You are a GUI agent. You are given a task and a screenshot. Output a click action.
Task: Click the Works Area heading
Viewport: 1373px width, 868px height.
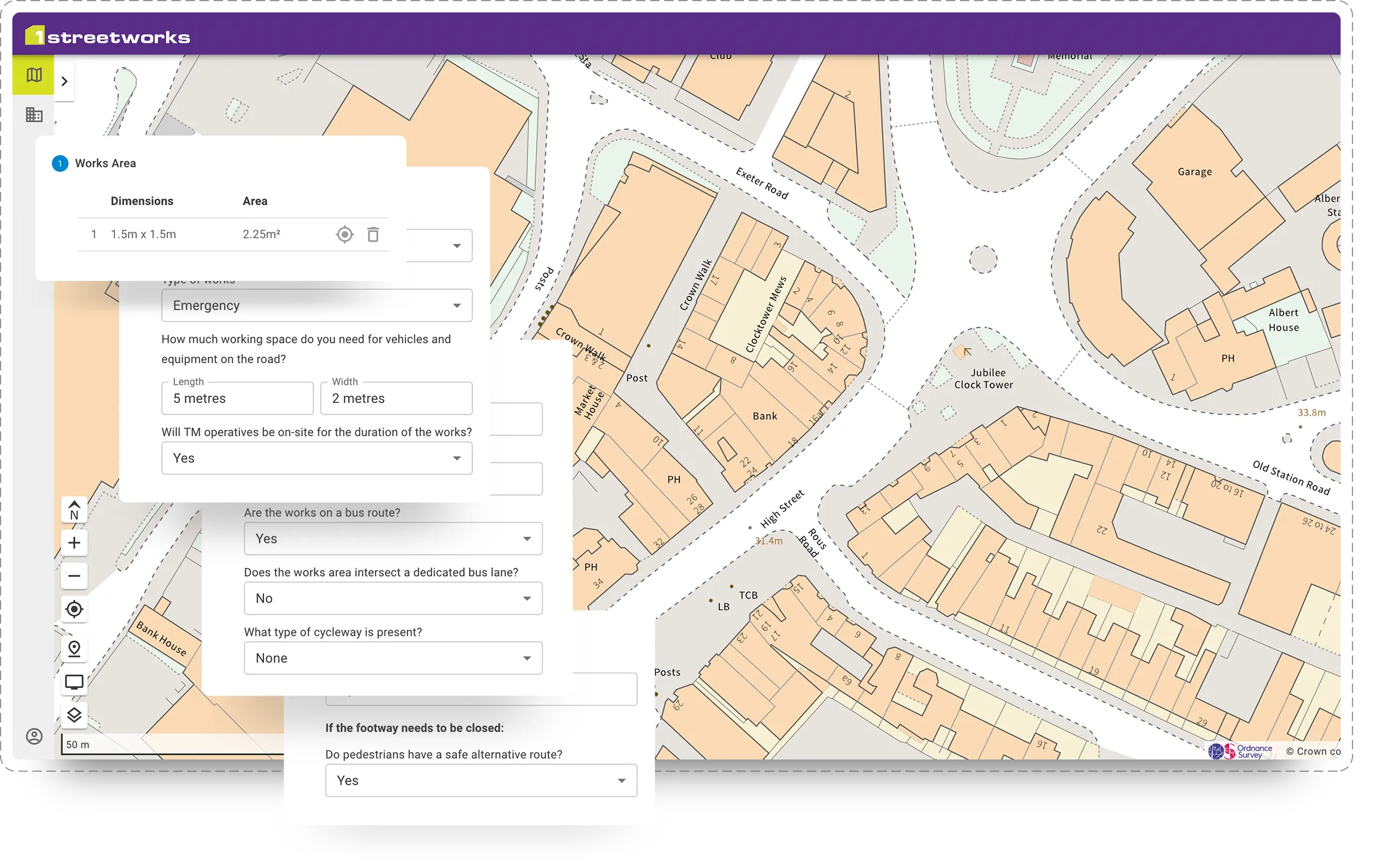[106, 164]
